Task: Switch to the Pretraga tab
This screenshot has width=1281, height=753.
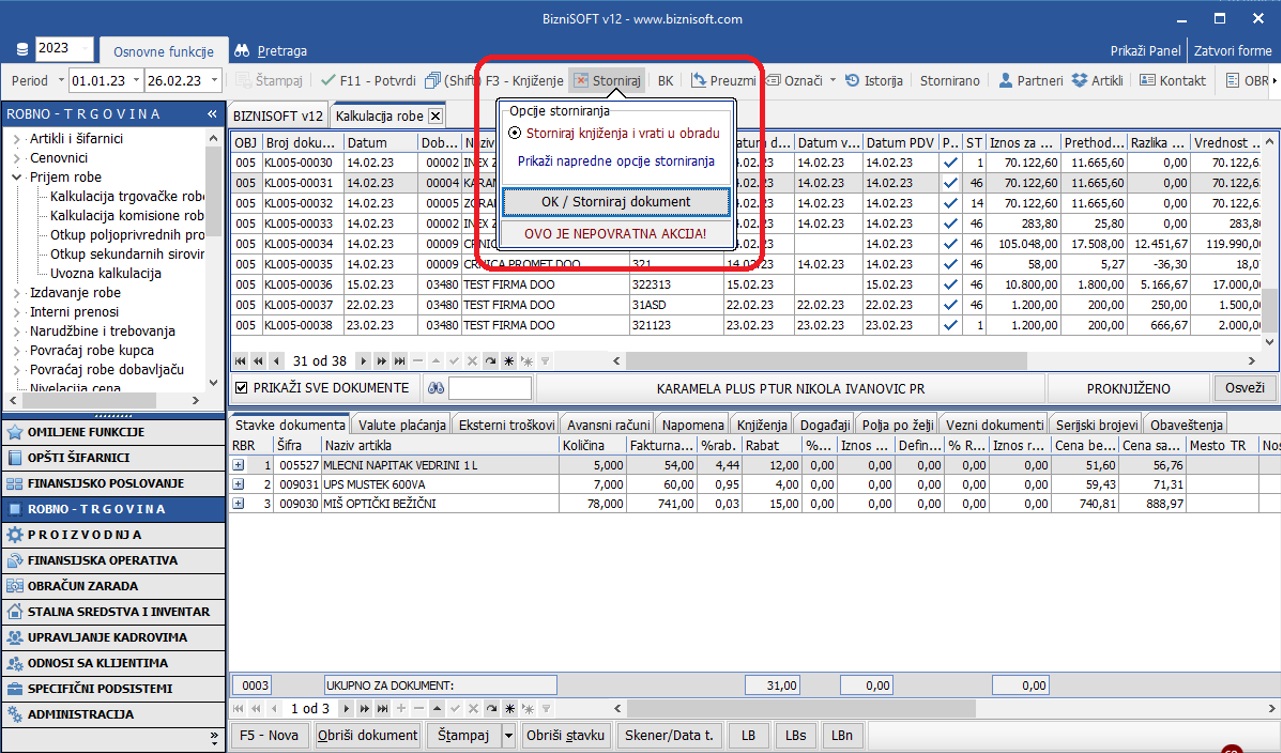Action: 271,50
